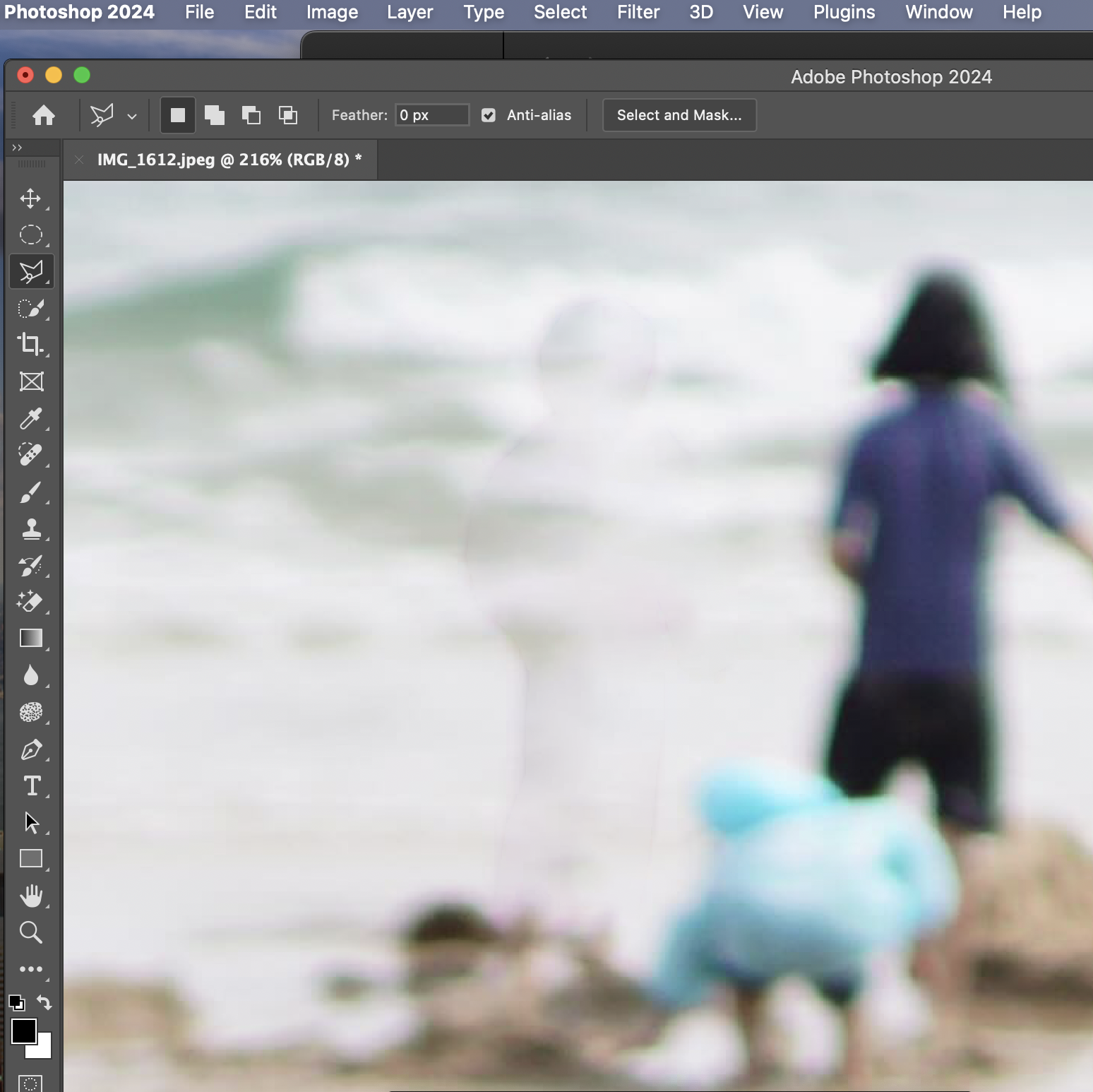Open the File menu
Viewport: 1093px width, 1092px height.
(x=200, y=12)
